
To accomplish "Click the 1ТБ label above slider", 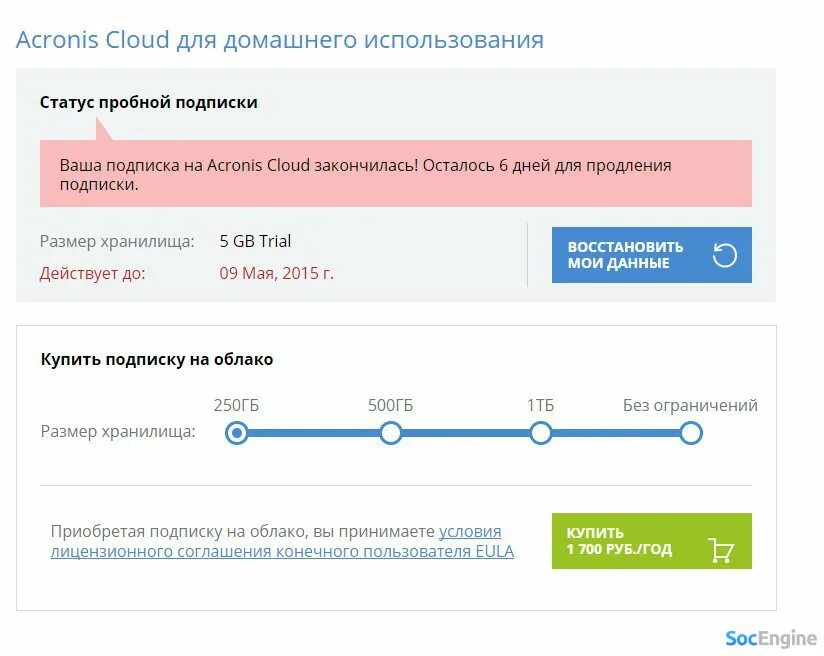I will (x=540, y=405).
